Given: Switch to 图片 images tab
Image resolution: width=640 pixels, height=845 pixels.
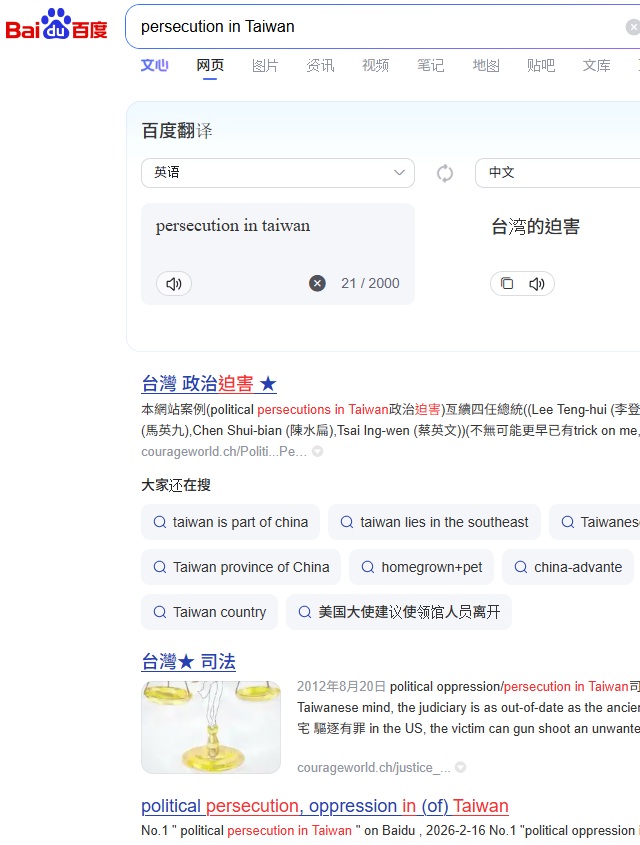Looking at the screenshot, I should (265, 66).
